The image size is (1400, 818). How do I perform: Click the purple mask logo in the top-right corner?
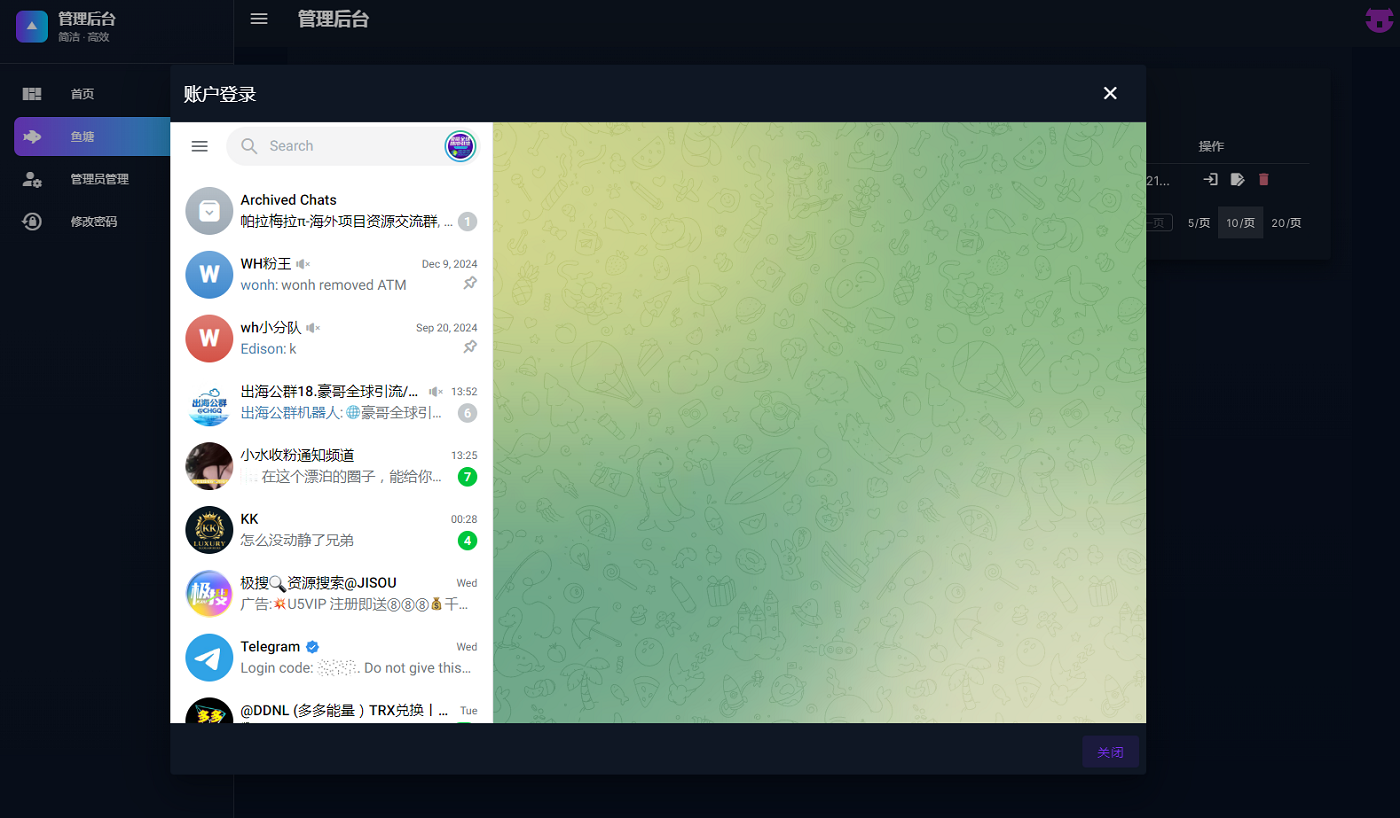(1377, 20)
